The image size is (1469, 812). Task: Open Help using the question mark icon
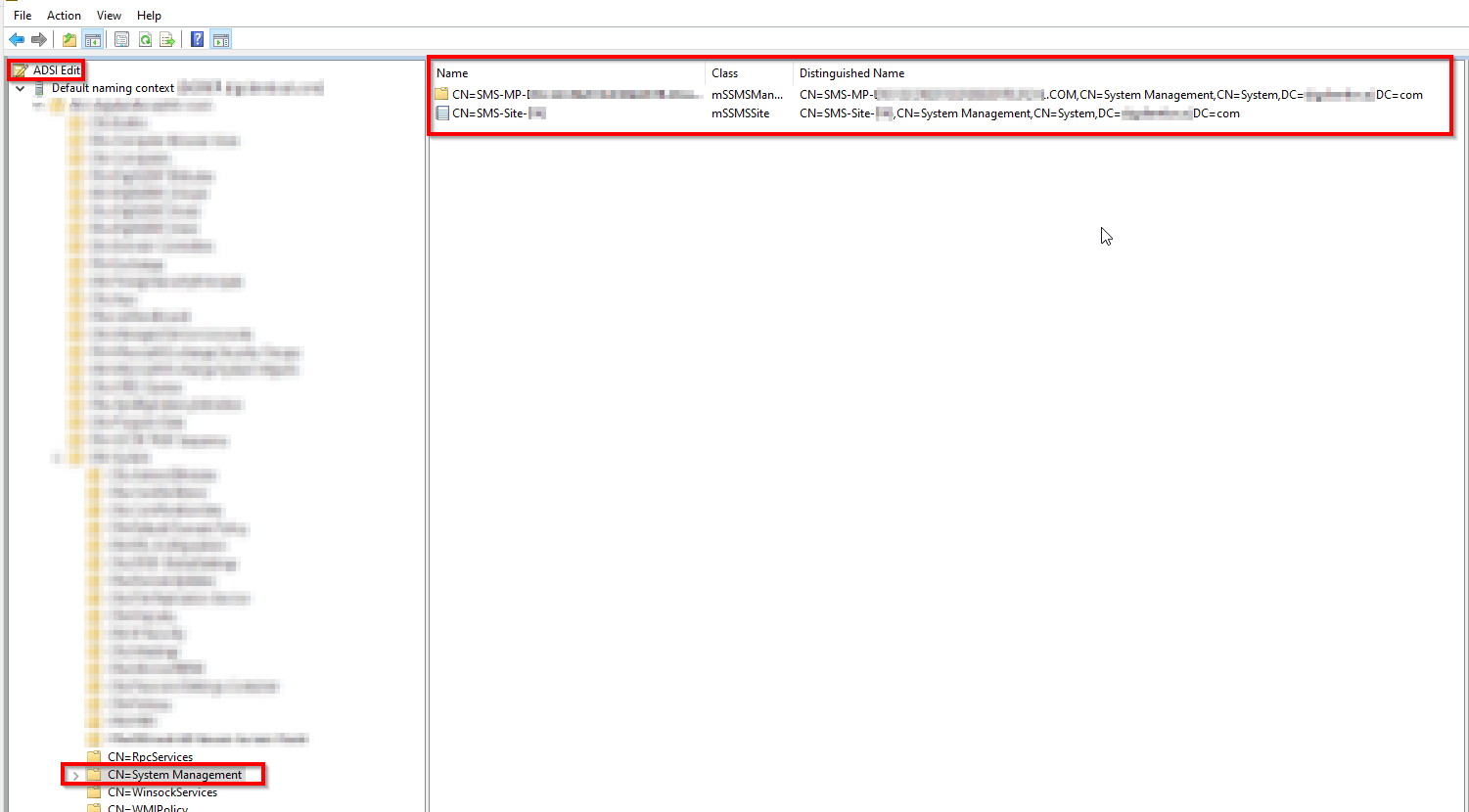tap(196, 39)
